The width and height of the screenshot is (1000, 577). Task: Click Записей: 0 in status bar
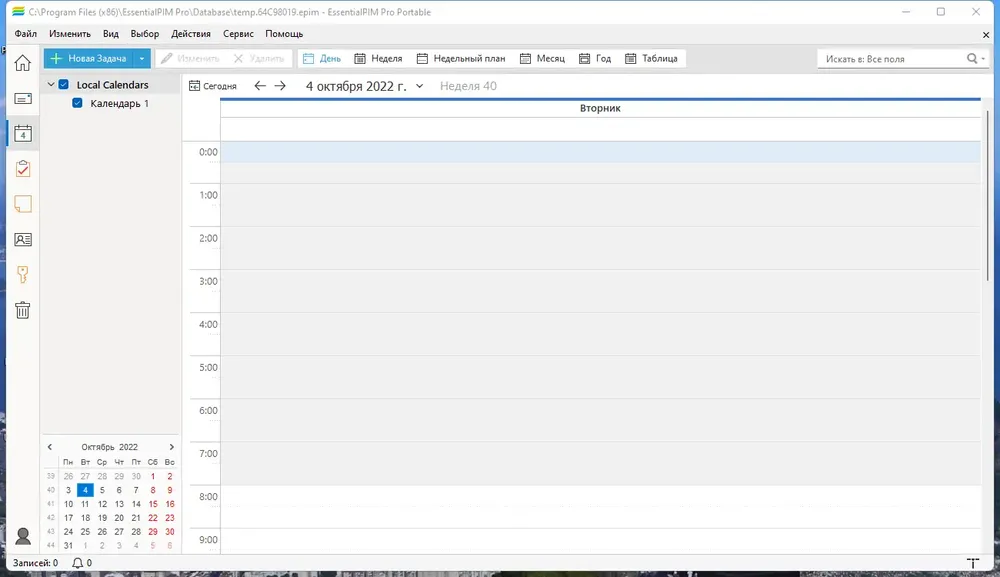[x=35, y=563]
